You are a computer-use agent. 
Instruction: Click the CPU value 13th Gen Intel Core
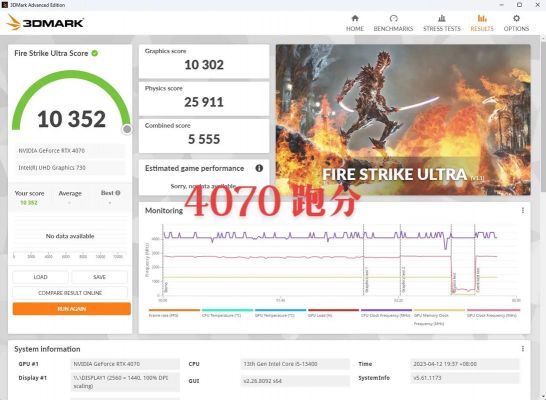click(x=295, y=364)
